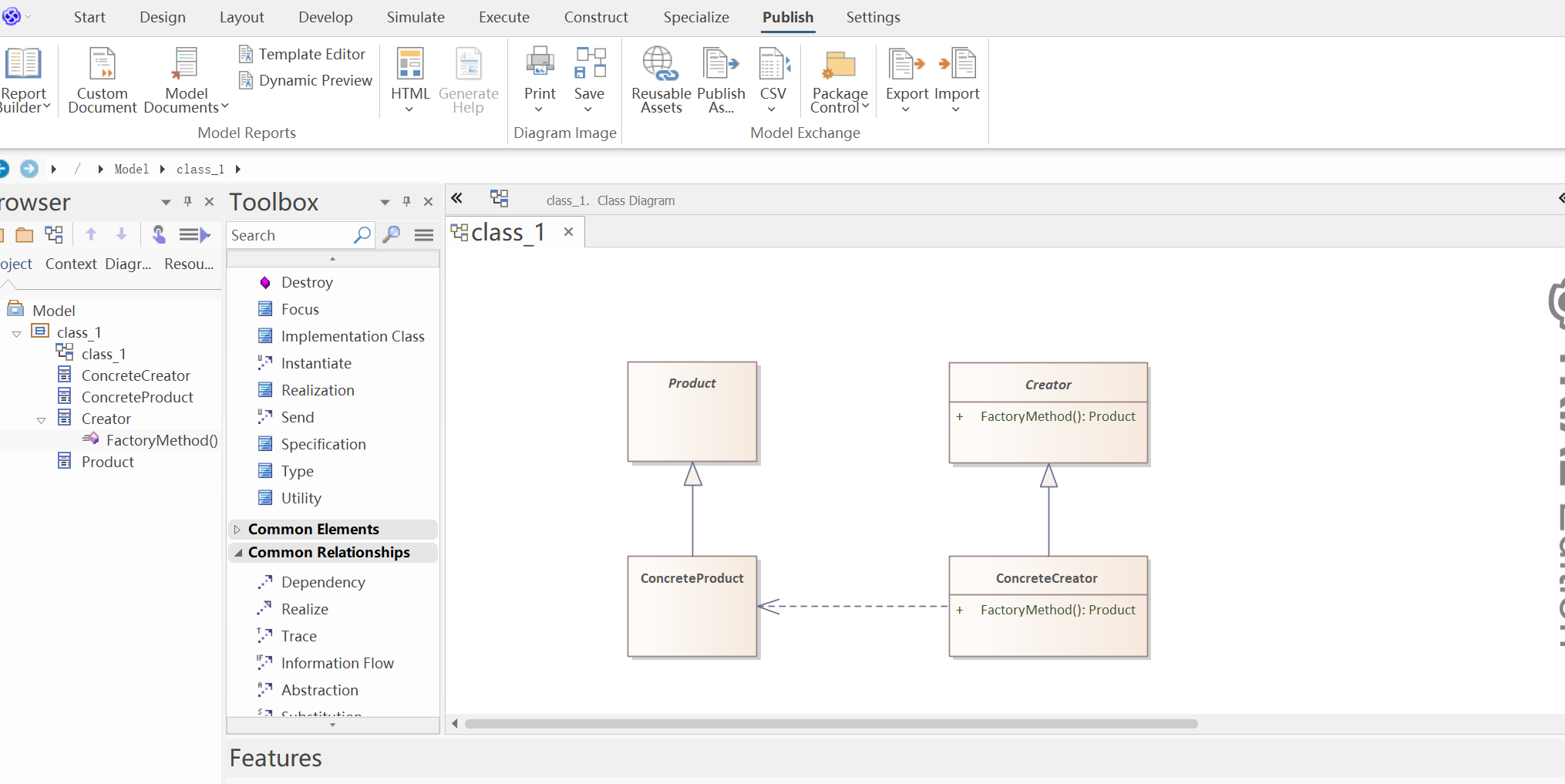Screen dimensions: 1565x784
Task: Open the Design ribbon tab
Action: point(163,17)
